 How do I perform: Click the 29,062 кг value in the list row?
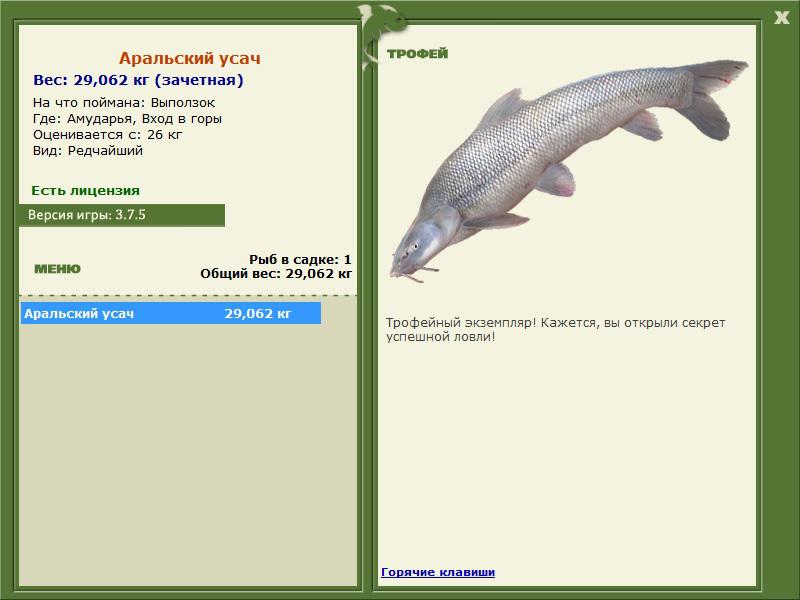(258, 313)
